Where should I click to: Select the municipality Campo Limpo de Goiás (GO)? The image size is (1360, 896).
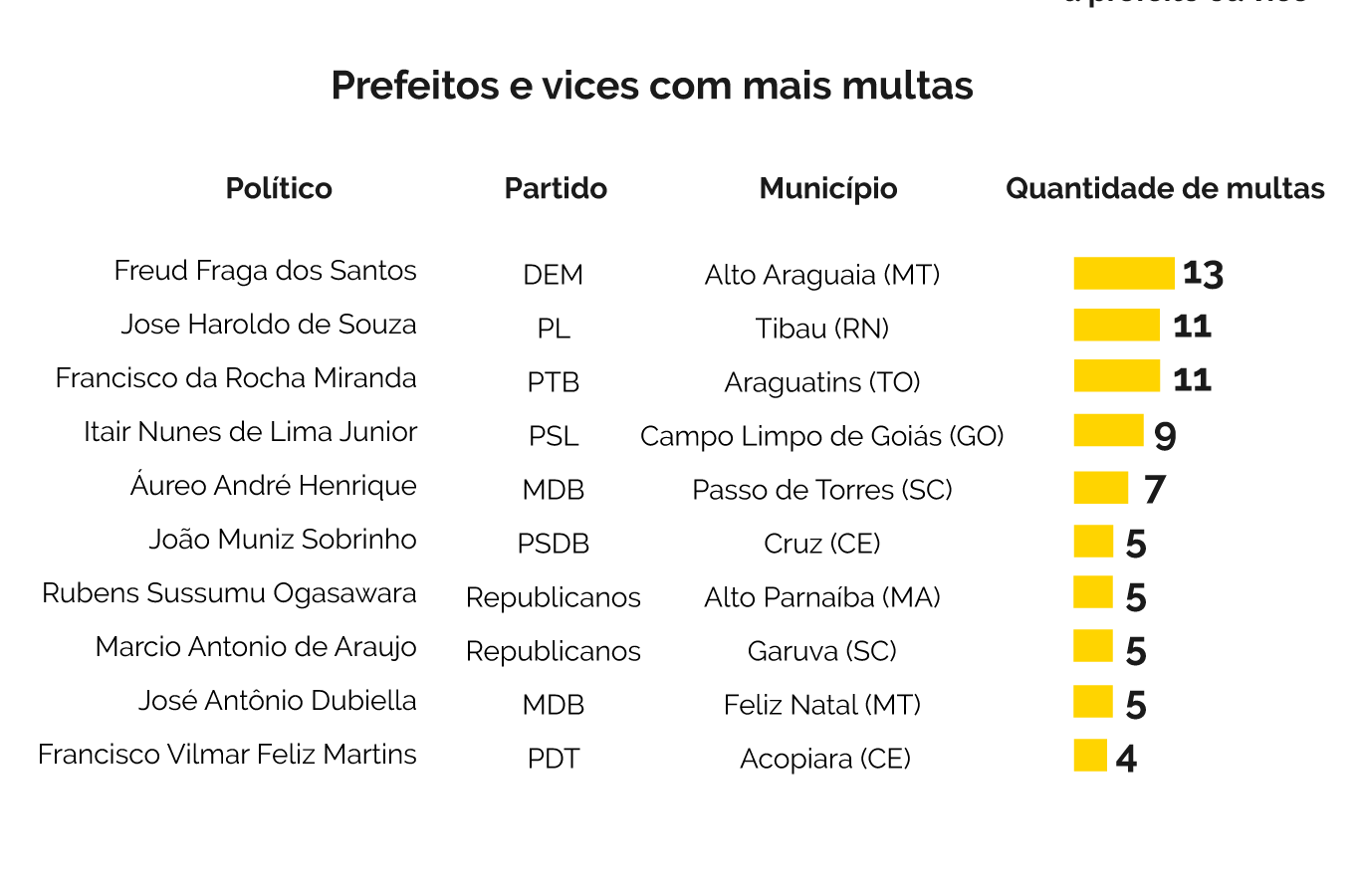[x=822, y=436]
